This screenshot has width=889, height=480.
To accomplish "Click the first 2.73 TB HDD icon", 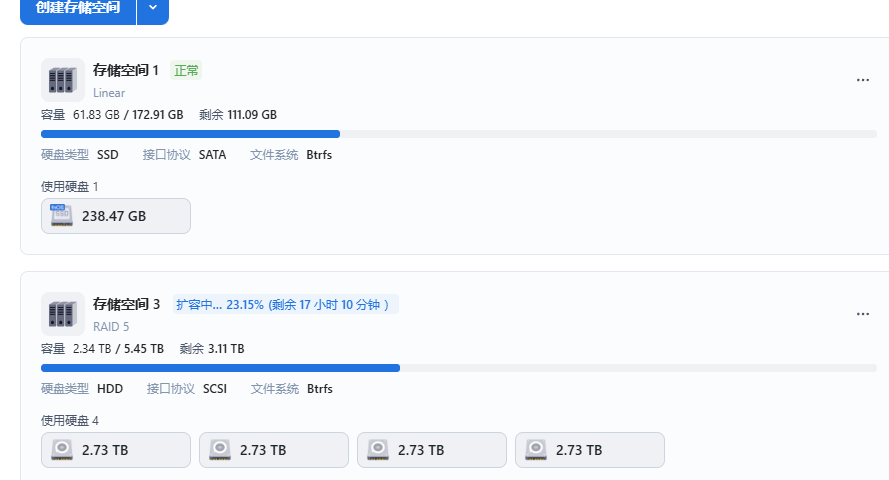I will (x=62, y=450).
